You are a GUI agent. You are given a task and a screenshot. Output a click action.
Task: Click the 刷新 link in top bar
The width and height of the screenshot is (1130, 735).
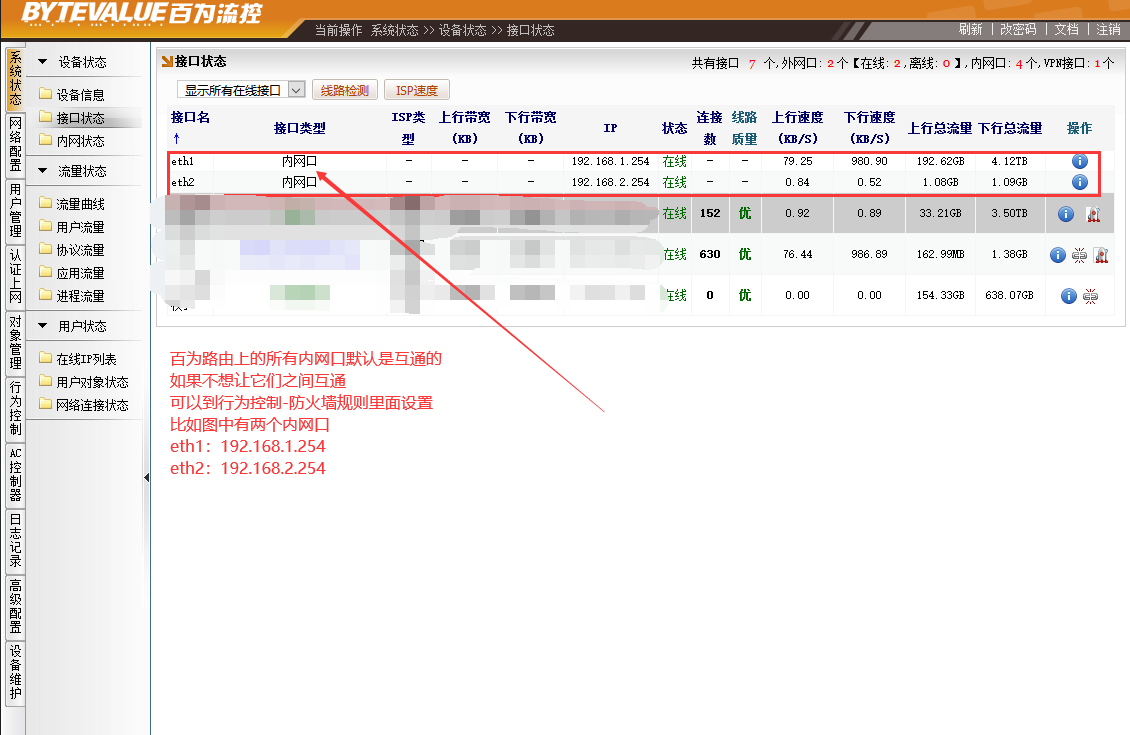(x=970, y=29)
